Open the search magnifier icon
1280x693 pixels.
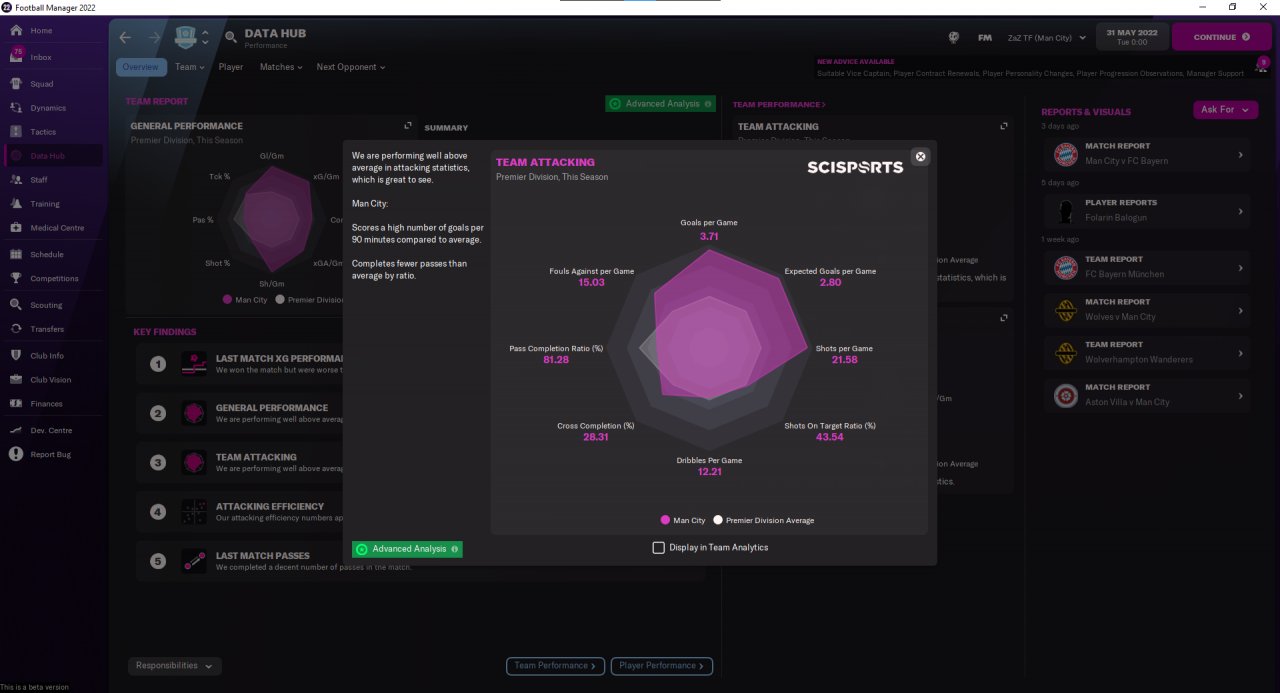pyautogui.click(x=231, y=37)
